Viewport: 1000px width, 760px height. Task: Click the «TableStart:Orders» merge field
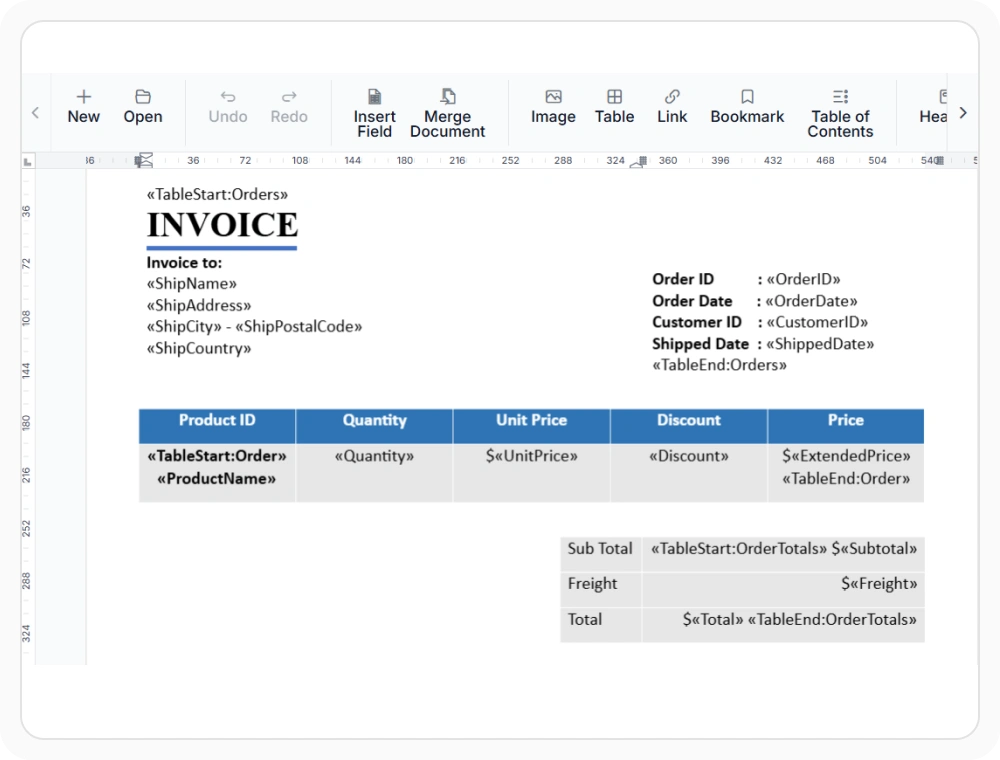click(x=217, y=194)
